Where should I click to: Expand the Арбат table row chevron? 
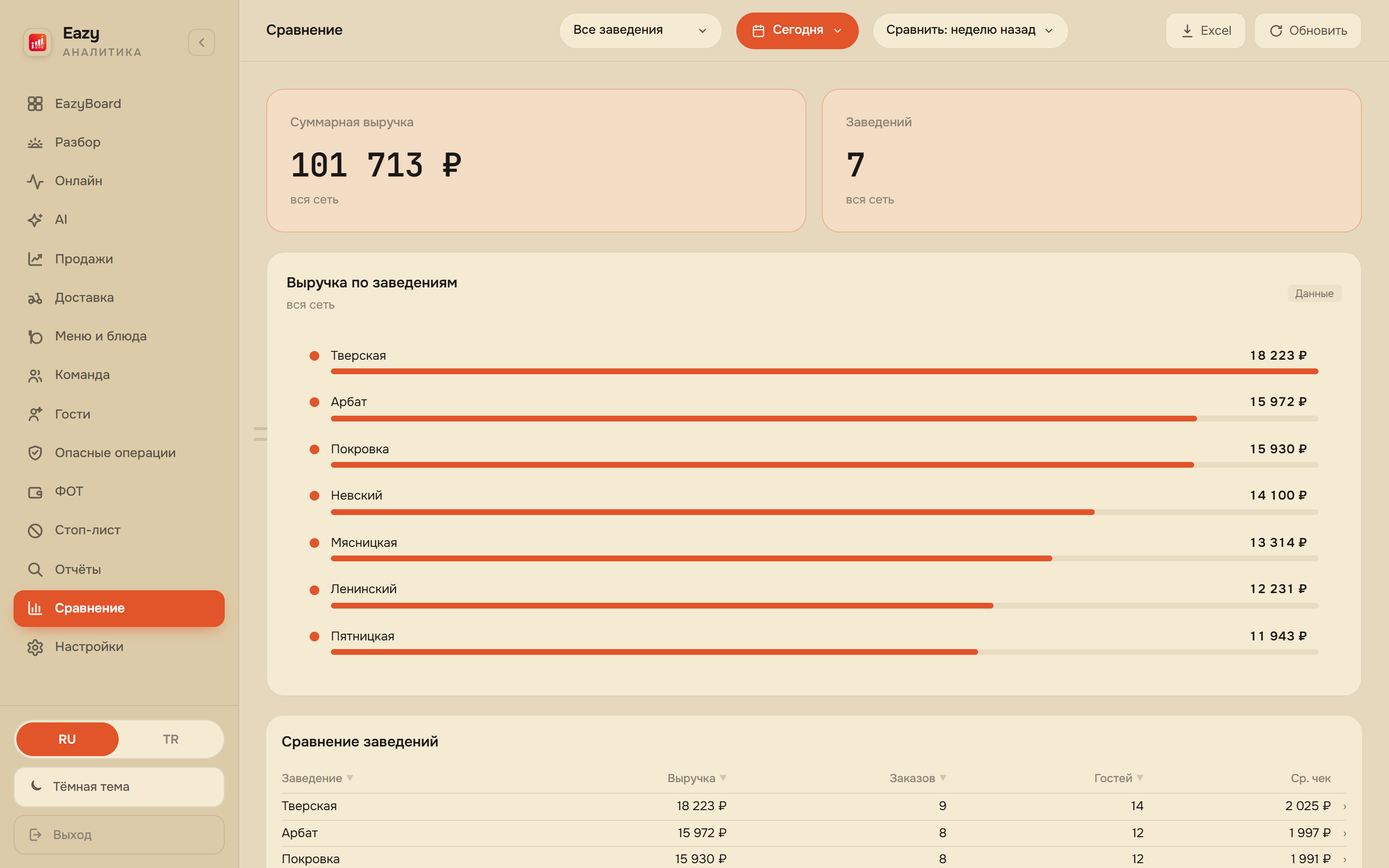pyautogui.click(x=1345, y=834)
